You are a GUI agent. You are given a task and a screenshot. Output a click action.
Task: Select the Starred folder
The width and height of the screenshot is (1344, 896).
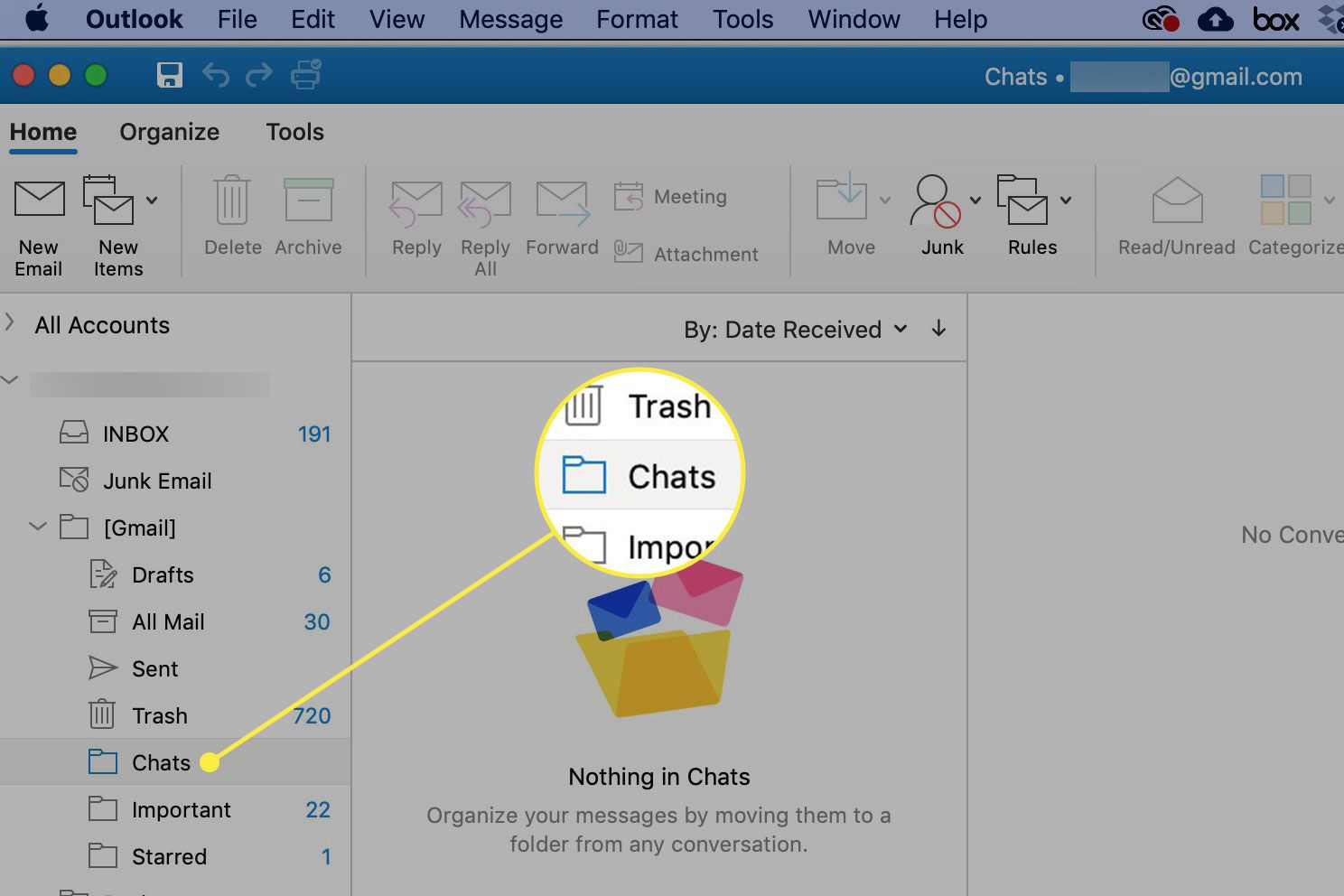click(x=175, y=856)
